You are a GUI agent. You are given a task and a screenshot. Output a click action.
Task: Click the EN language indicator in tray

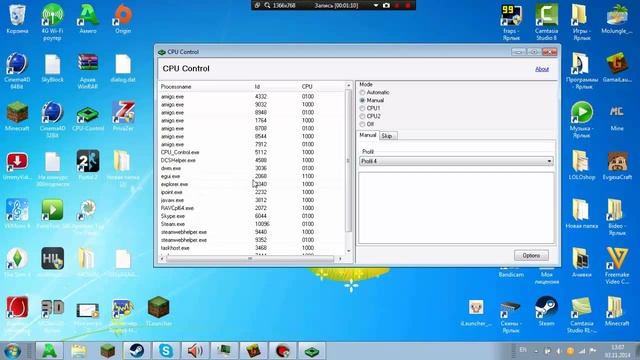pos(523,350)
